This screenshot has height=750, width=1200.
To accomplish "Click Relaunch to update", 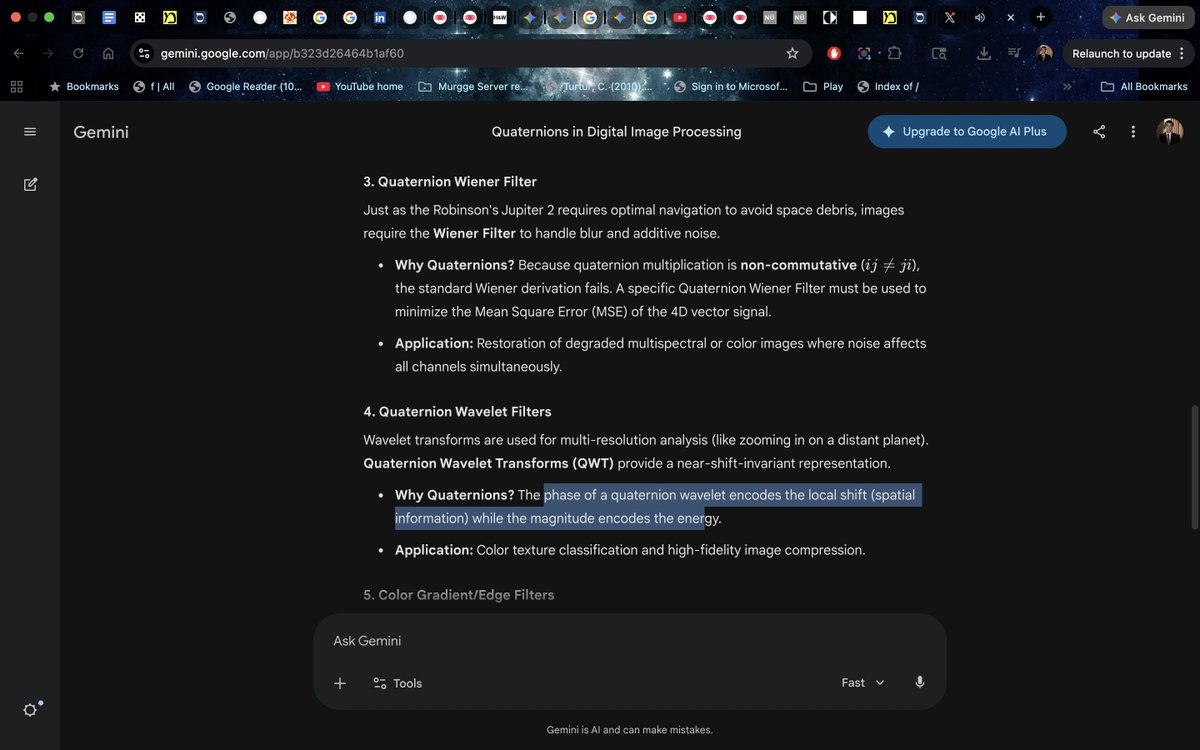I will [1121, 54].
